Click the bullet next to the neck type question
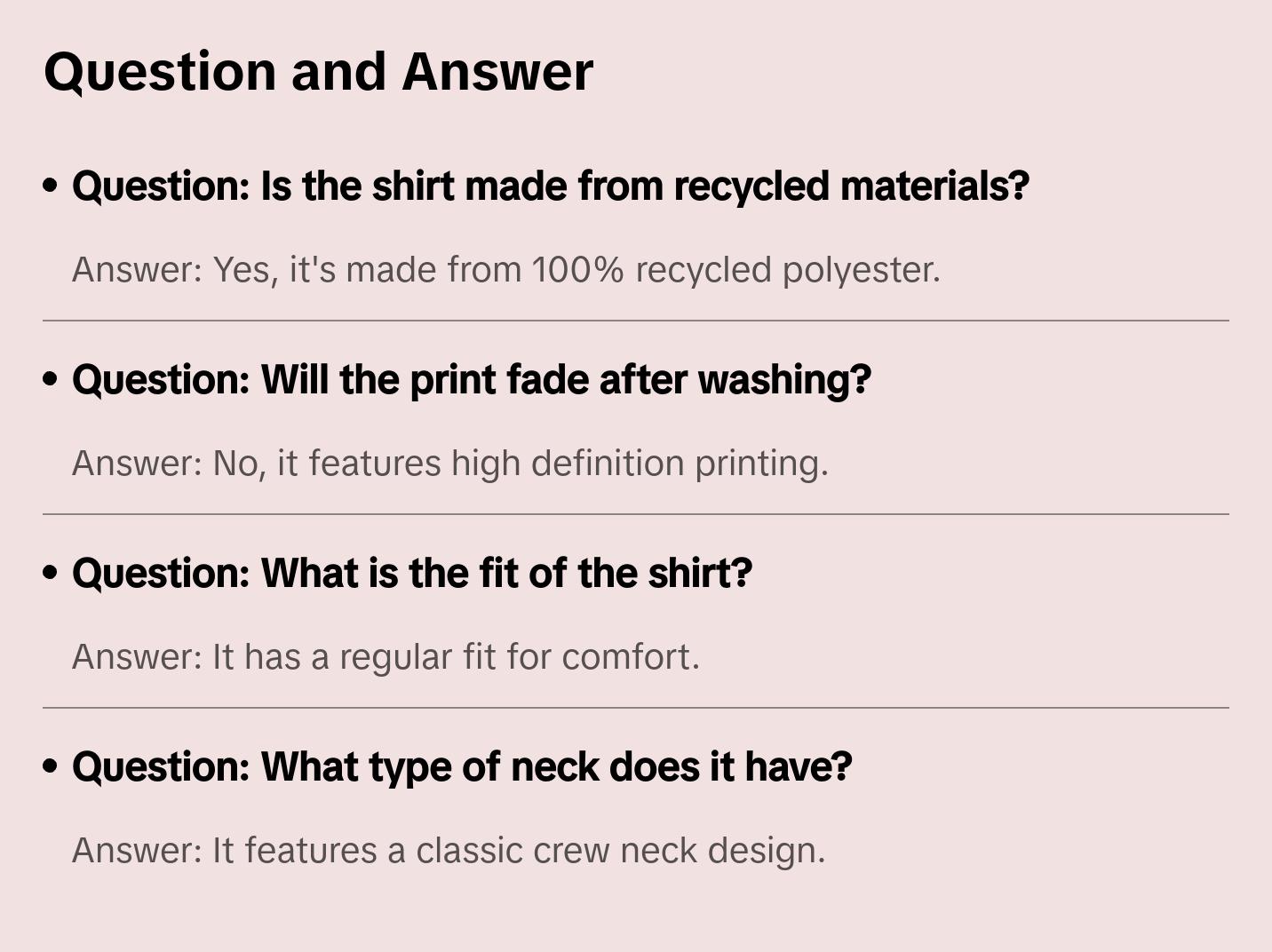Screen dimensions: 1272x952 (51, 766)
